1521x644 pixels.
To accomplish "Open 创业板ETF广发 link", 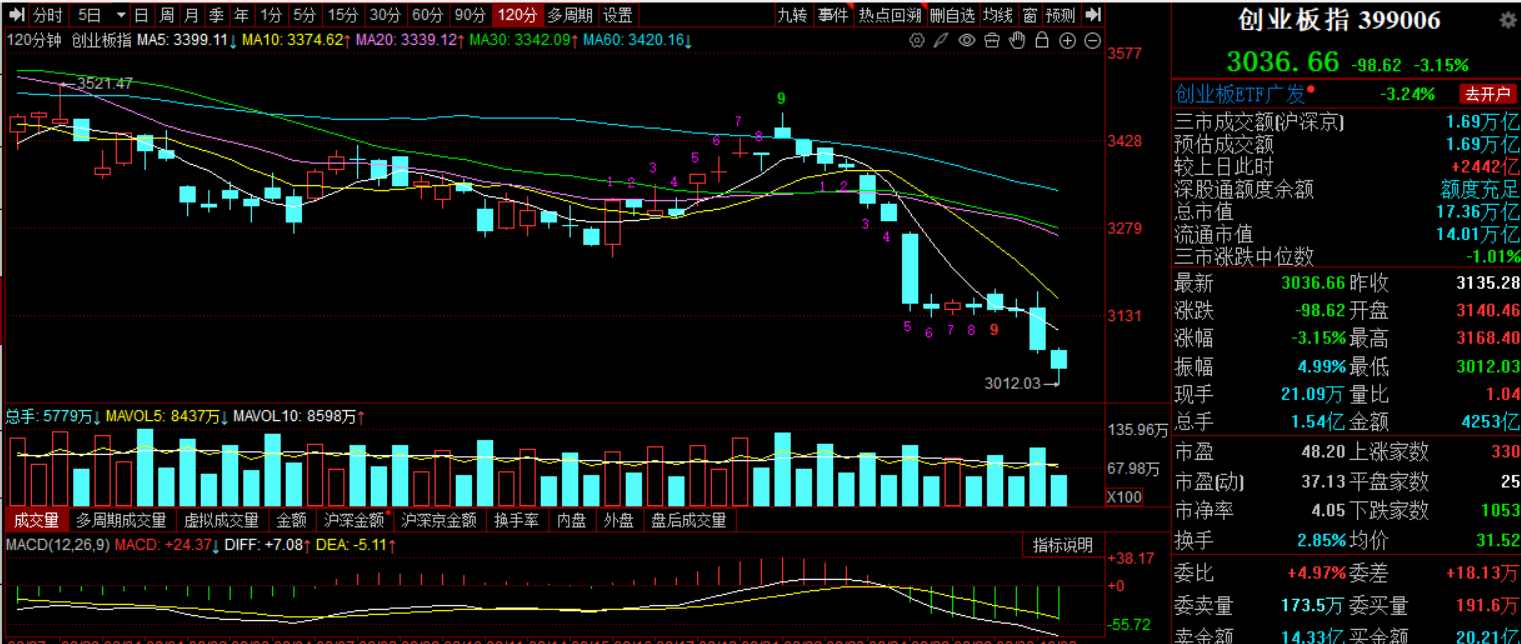I will pyautogui.click(x=1240, y=94).
